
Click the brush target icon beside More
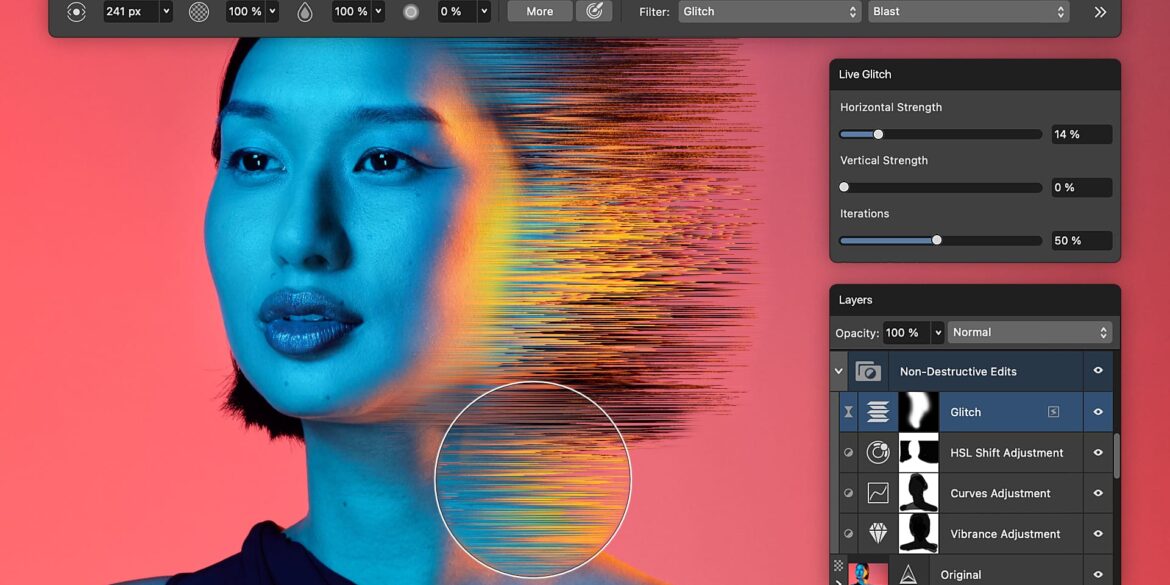594,12
